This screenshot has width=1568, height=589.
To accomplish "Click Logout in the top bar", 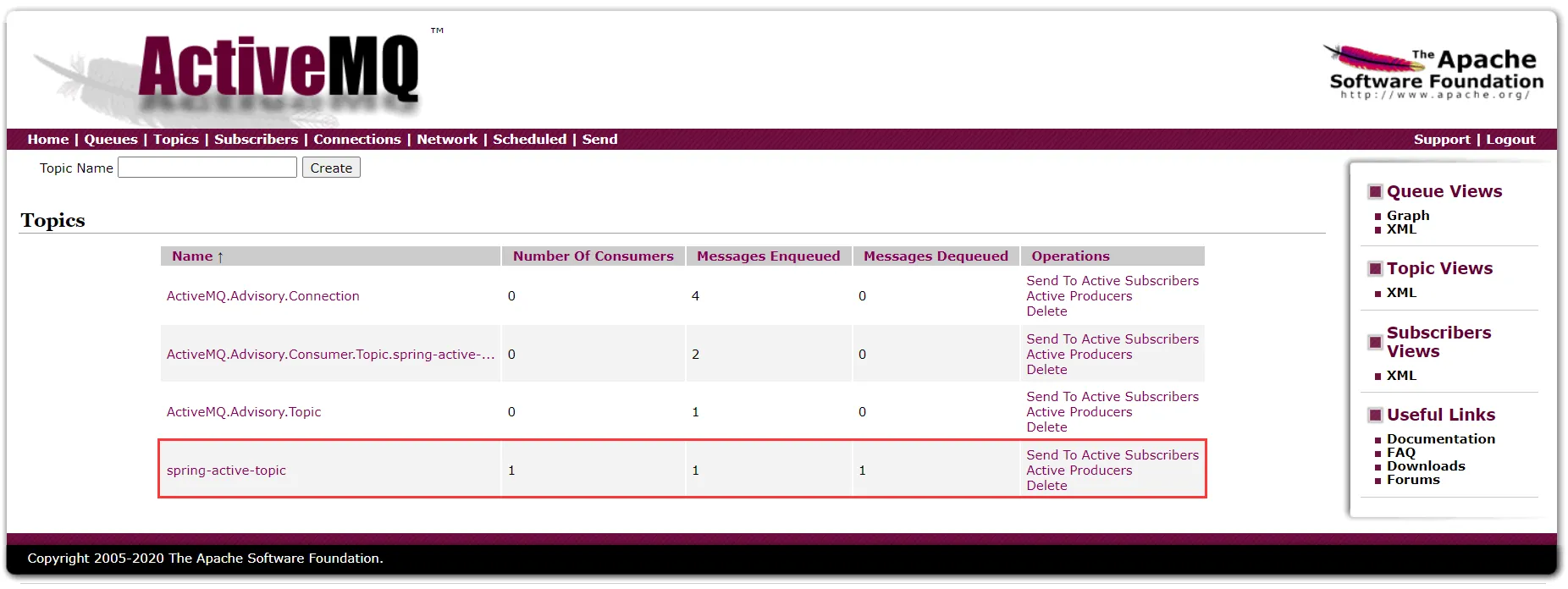I will 1510,140.
